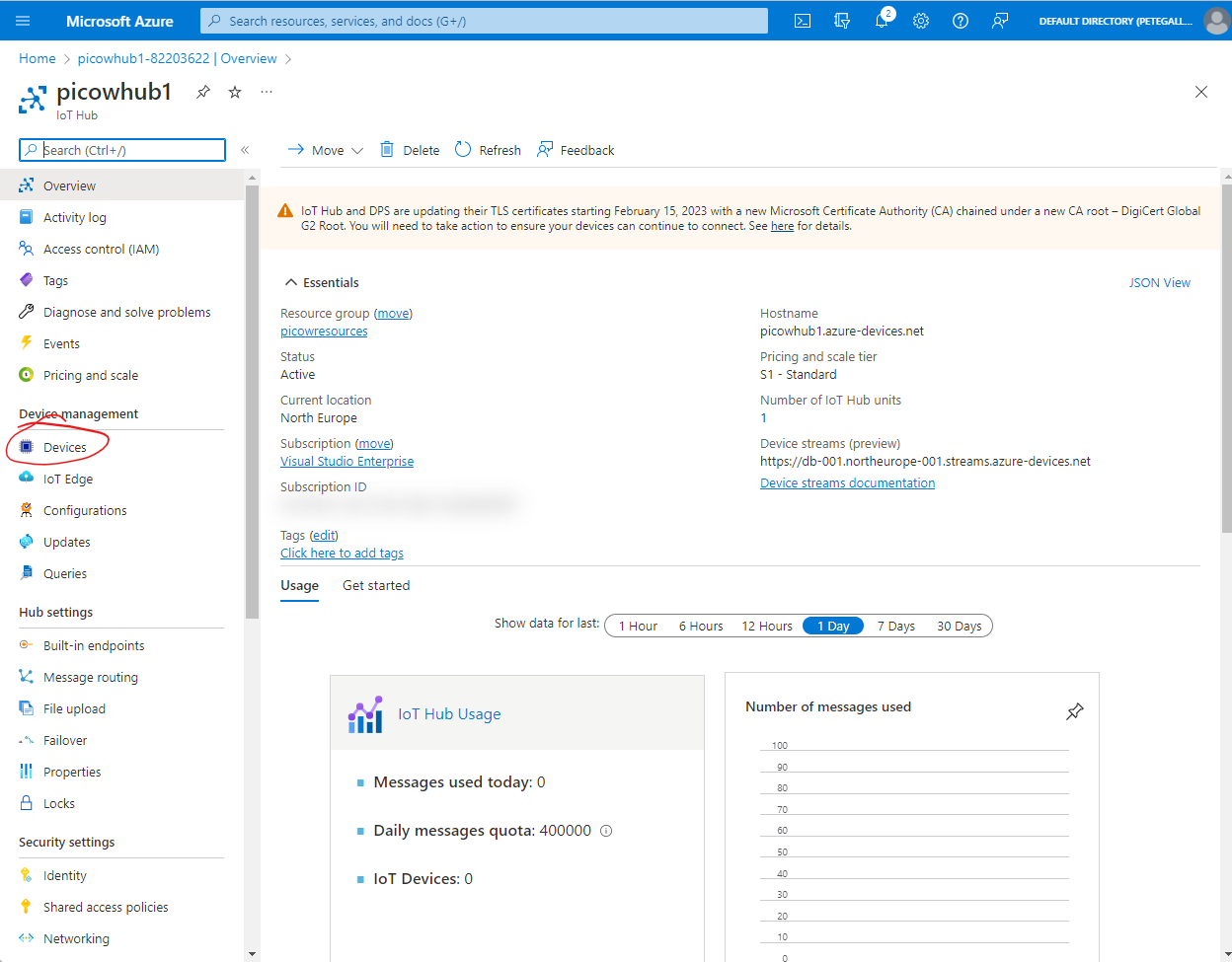The height and width of the screenshot is (962, 1232).
Task: Open the Help question mark icon
Action: 961,21
